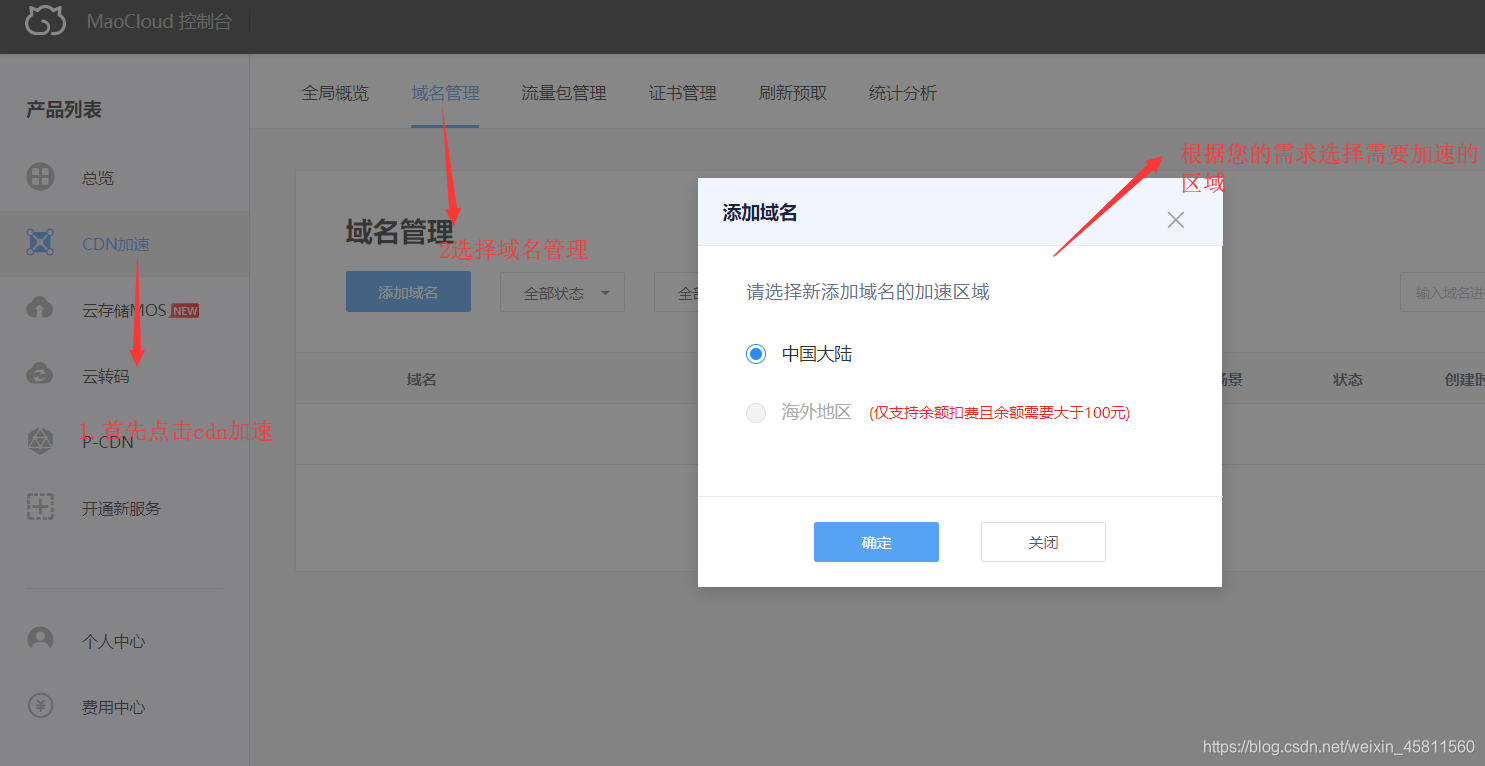Open 云存储MOS sidebar entry
The height and width of the screenshot is (766, 1485).
click(x=125, y=310)
